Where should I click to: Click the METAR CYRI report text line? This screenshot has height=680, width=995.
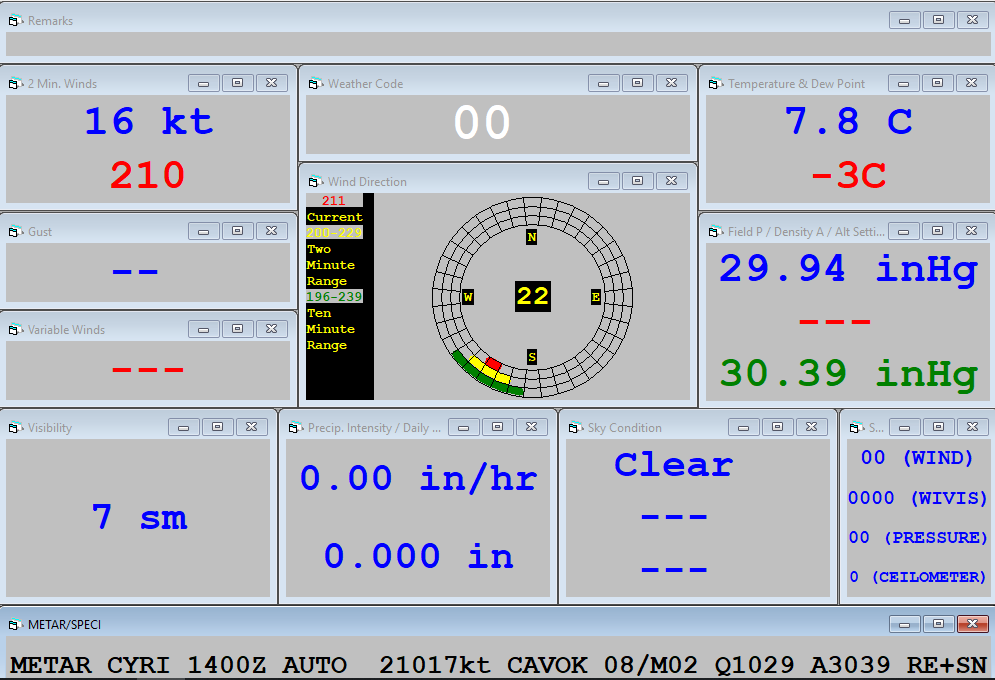498,665
